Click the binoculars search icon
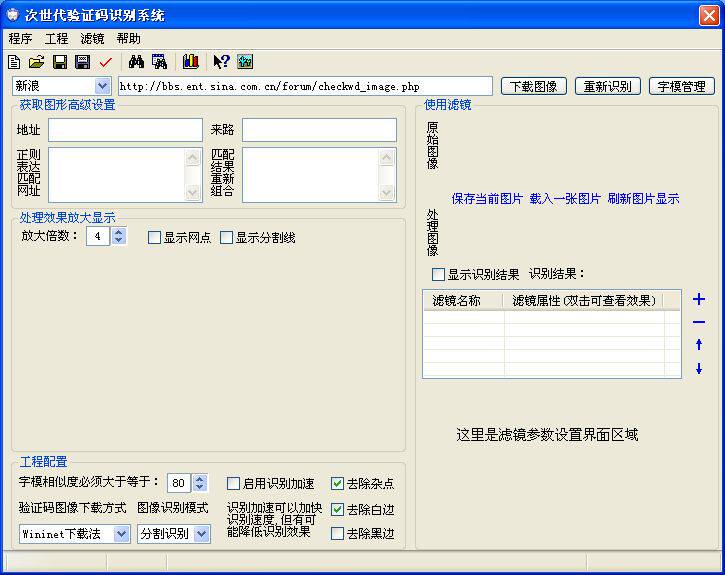The image size is (725, 575). tap(136, 61)
